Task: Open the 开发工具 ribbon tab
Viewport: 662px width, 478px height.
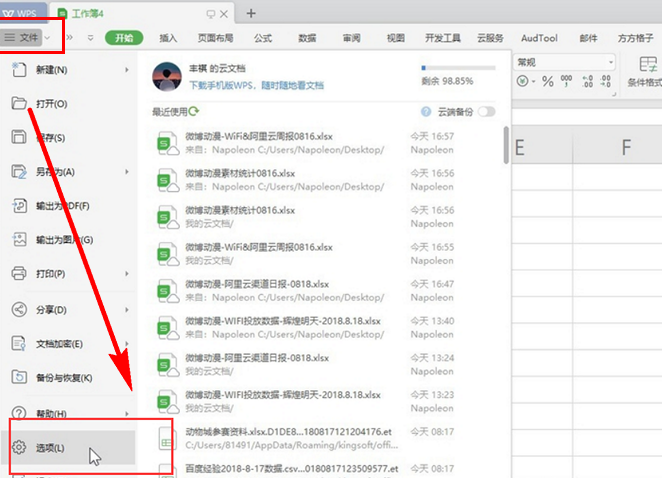Action: tap(442, 38)
